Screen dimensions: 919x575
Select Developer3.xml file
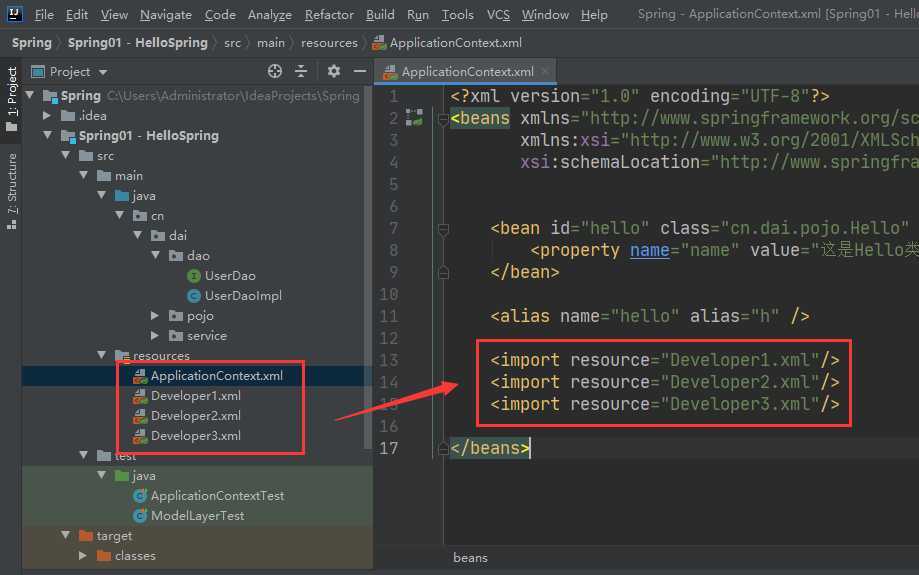click(x=195, y=435)
